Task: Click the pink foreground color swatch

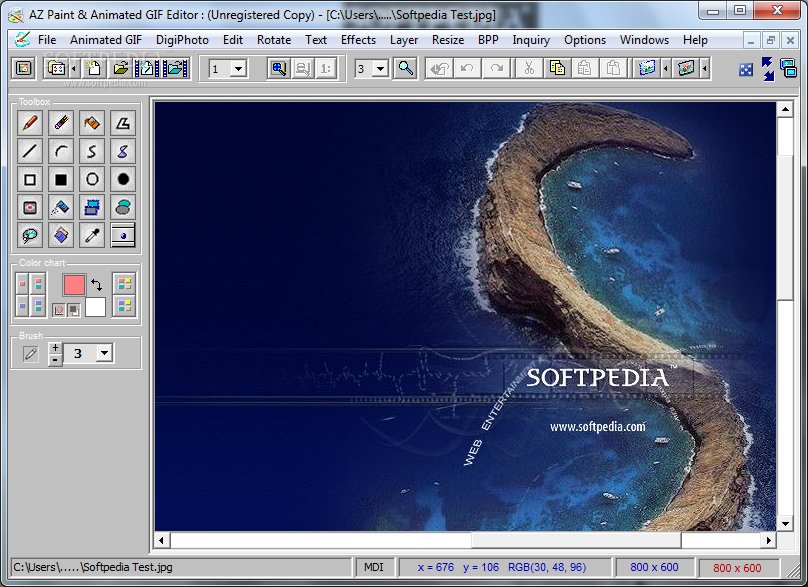Action: click(74, 285)
